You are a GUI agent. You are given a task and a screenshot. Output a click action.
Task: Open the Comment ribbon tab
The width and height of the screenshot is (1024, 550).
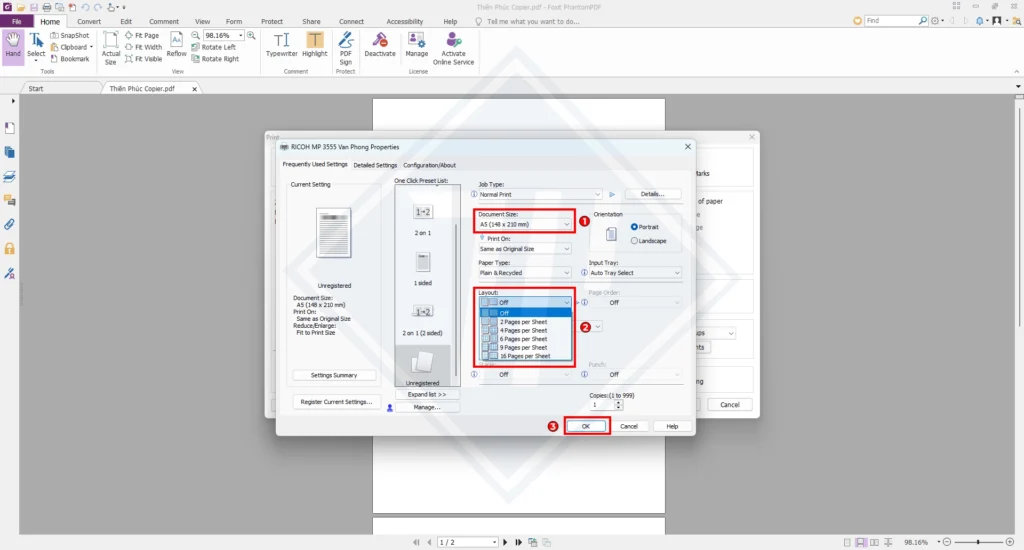pos(163,22)
